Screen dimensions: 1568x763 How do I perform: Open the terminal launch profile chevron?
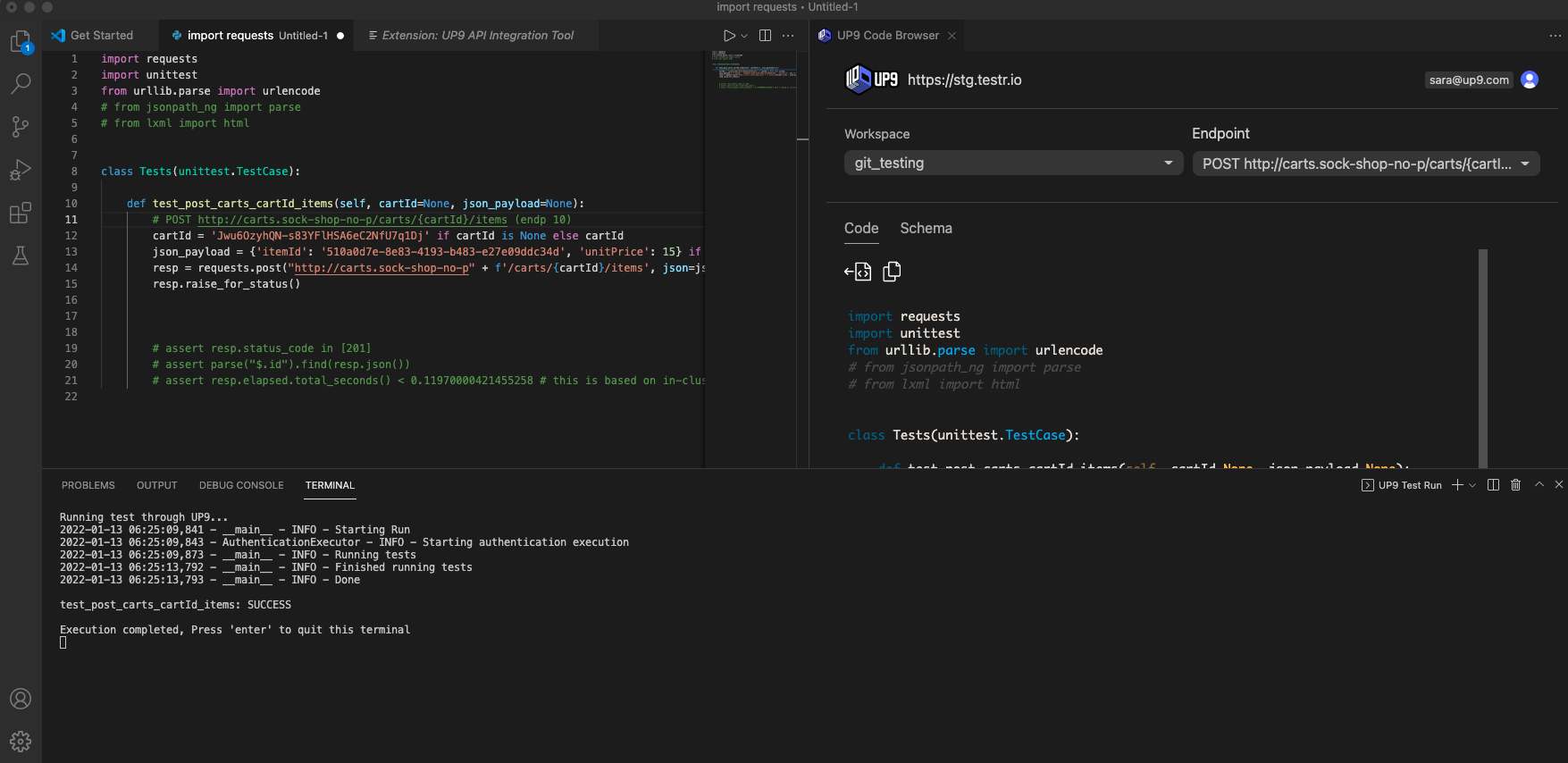click(1472, 485)
